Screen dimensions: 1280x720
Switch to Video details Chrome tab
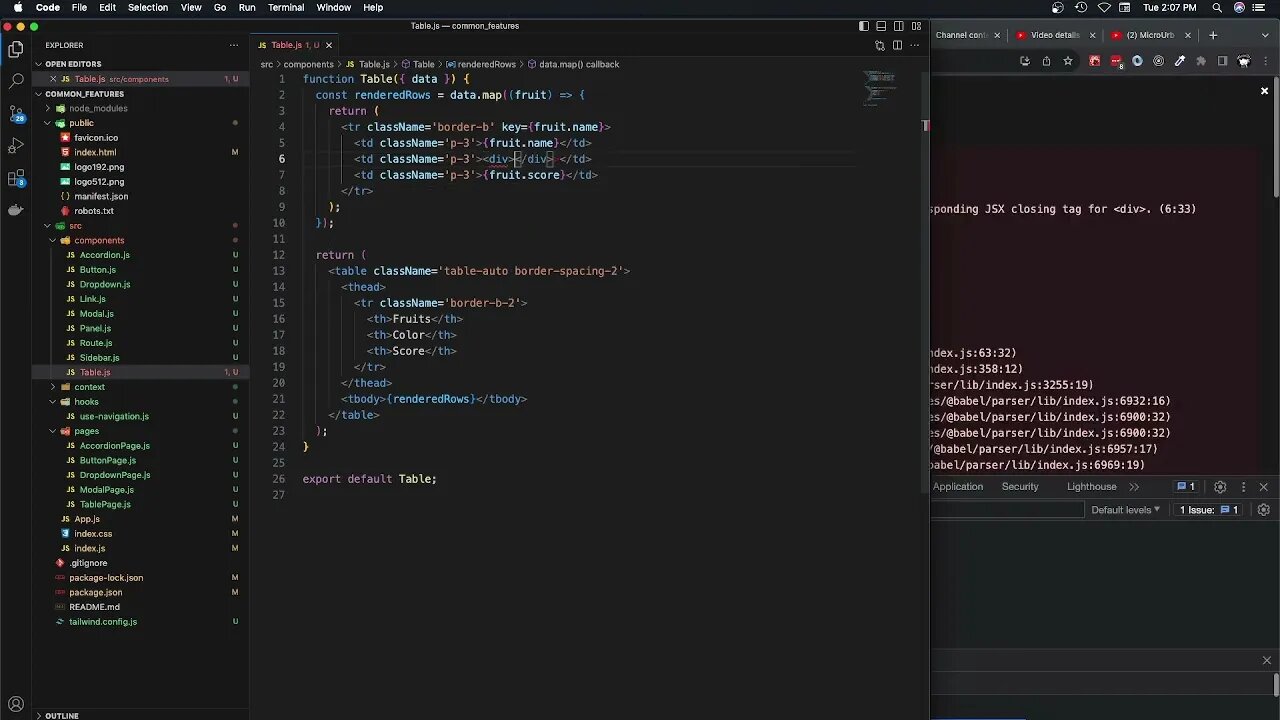pyautogui.click(x=1055, y=35)
